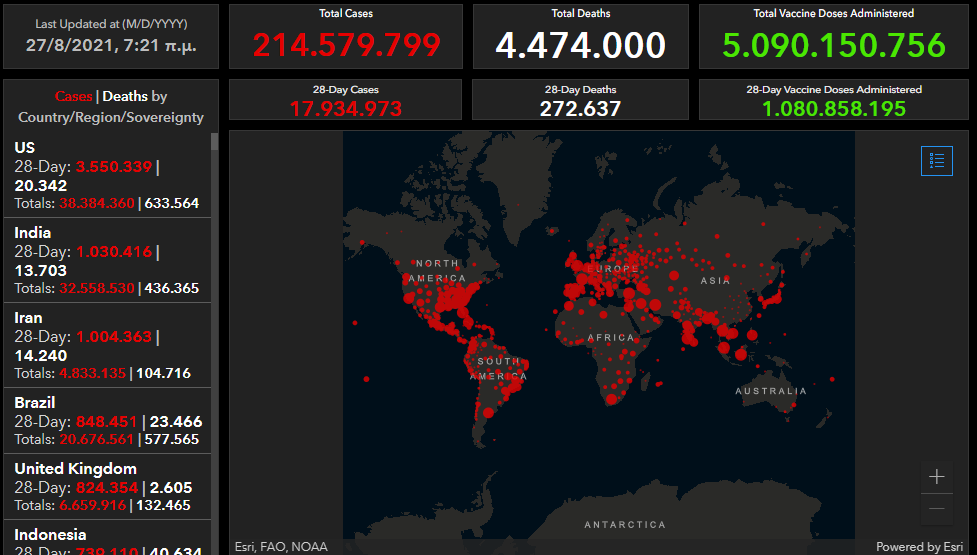
Task: Click the Total Deaths counter panel
Action: tap(580, 36)
